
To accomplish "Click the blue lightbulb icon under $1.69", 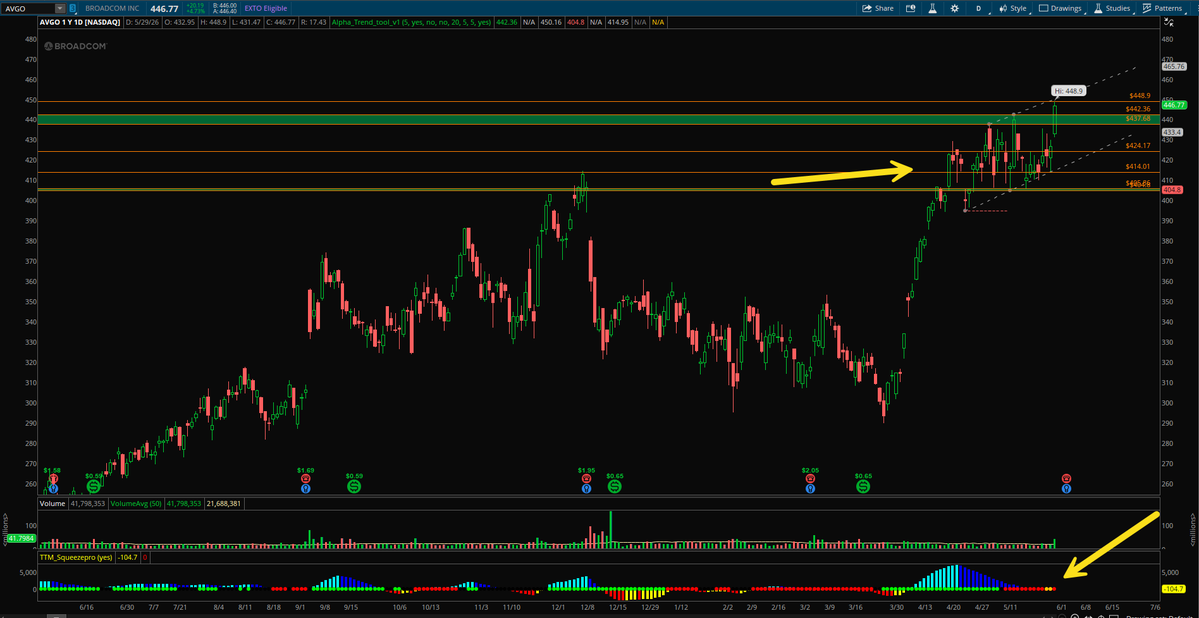I will (x=306, y=487).
